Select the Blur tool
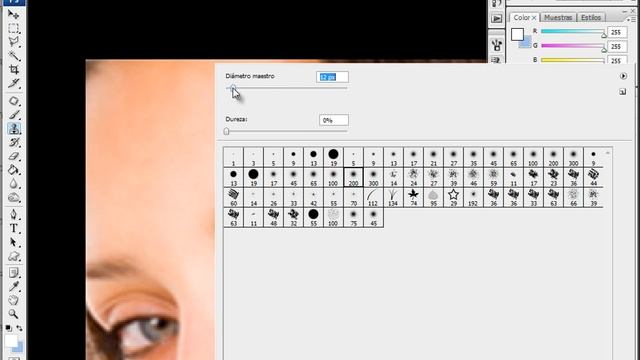The image size is (640, 360). point(14,184)
